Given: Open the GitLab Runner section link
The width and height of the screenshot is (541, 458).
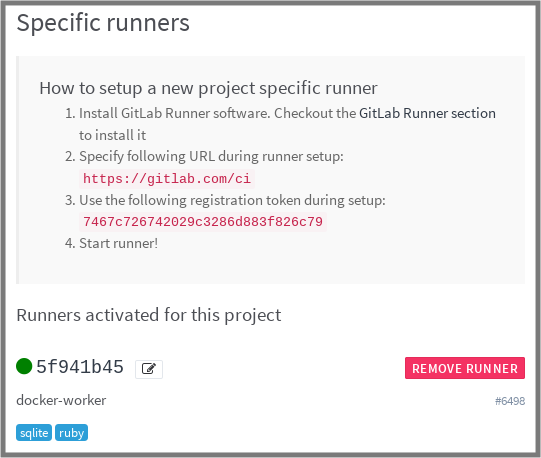Looking at the screenshot, I should [427, 113].
